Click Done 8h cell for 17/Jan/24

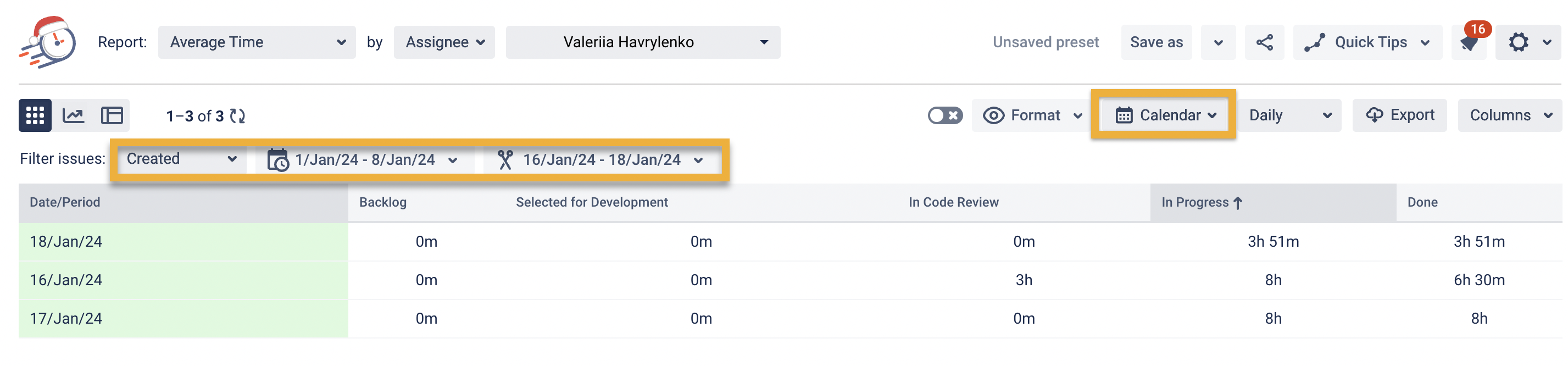[1479, 319]
